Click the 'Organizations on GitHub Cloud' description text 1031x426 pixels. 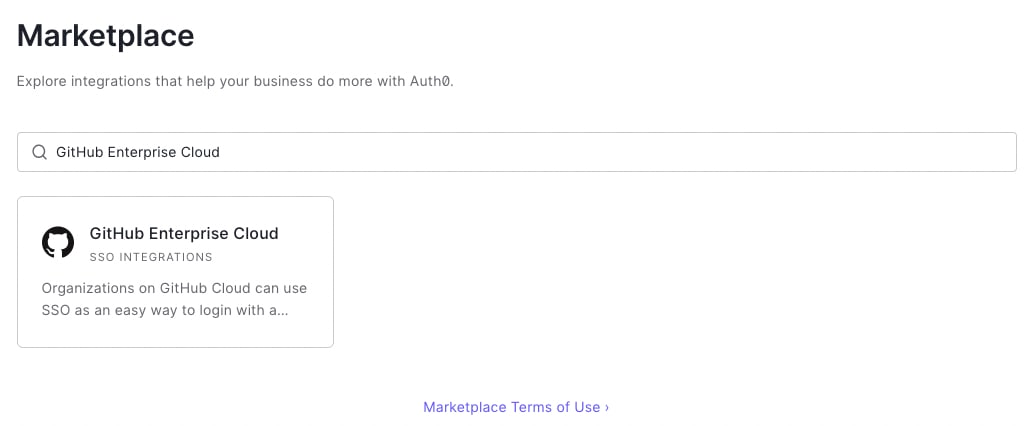pos(174,299)
